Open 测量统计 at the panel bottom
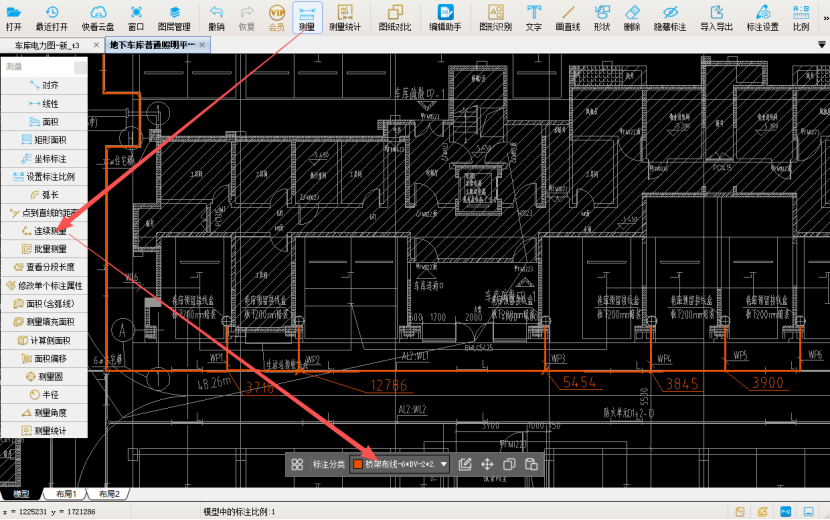Image resolution: width=830 pixels, height=520 pixels. coord(44,431)
